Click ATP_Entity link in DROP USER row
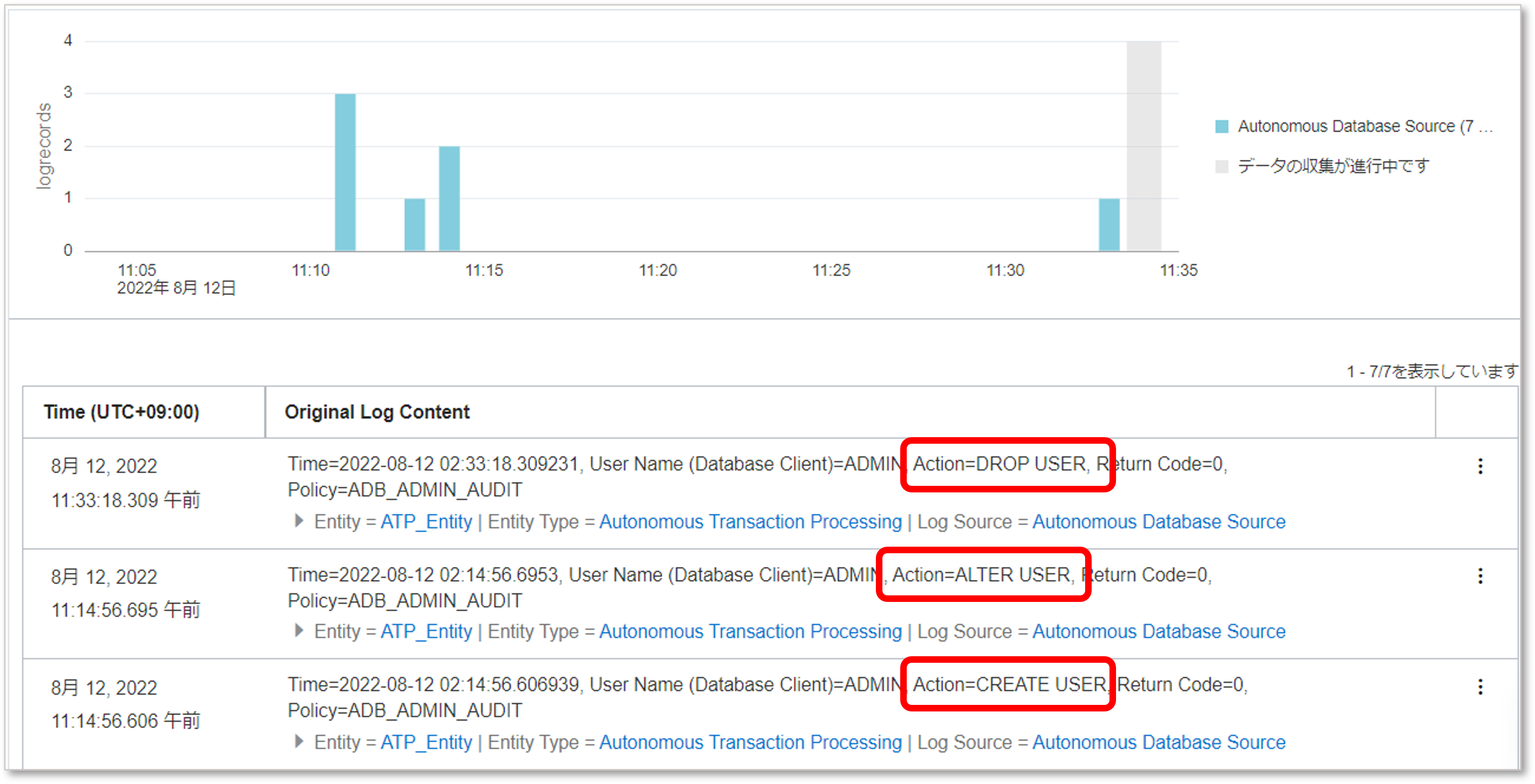Screen dimensions: 1535x784 (426, 521)
